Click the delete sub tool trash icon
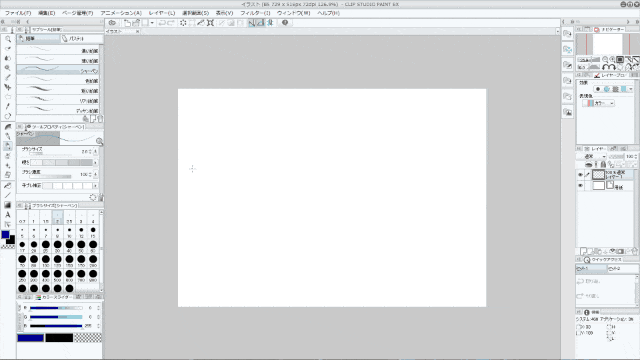Screen dimensions: 640x360 pyautogui.click(x=100, y=119)
